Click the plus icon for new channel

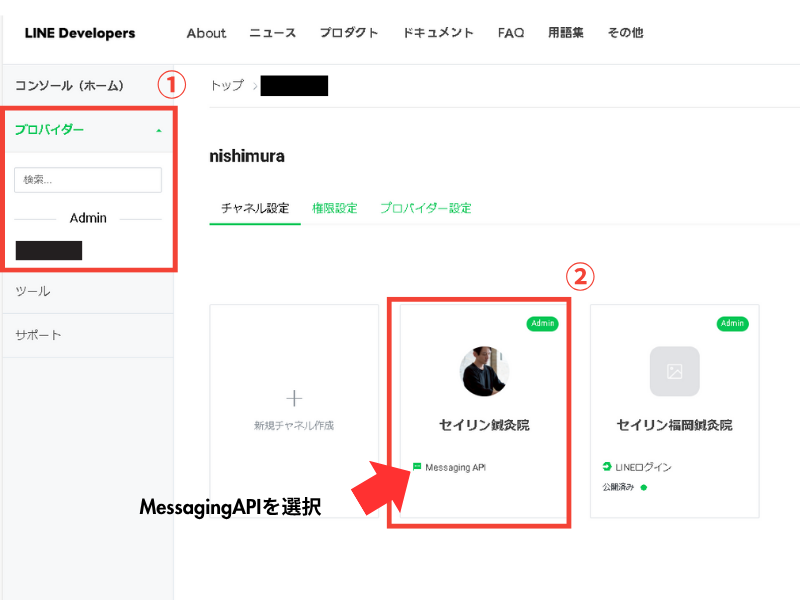click(294, 397)
